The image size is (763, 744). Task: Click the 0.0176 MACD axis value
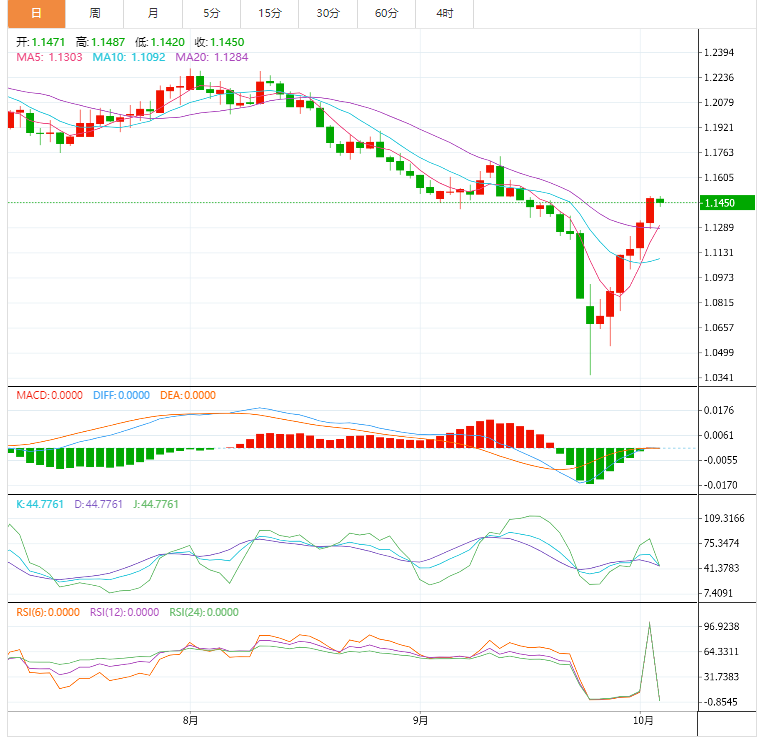(x=719, y=410)
